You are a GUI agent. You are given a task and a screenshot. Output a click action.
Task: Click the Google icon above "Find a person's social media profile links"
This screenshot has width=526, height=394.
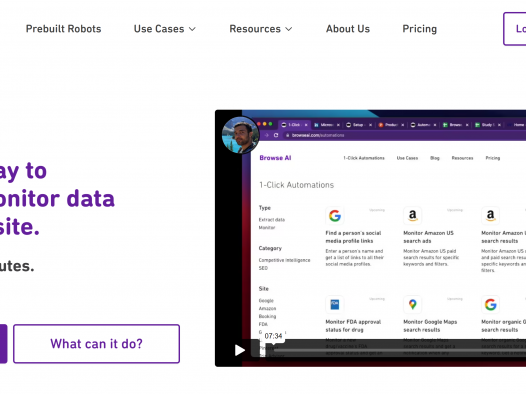334,216
